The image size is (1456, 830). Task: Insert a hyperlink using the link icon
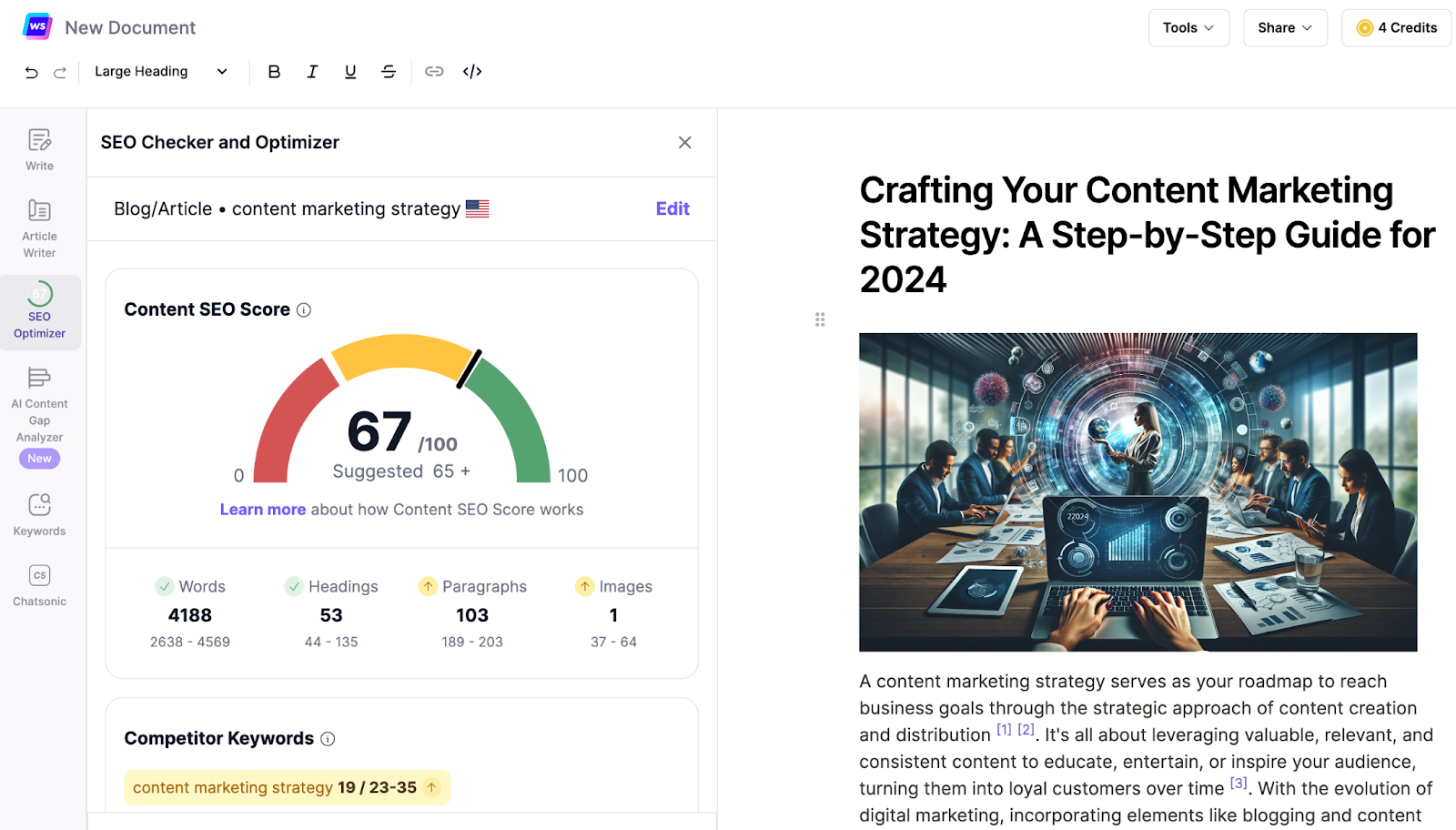[434, 71]
